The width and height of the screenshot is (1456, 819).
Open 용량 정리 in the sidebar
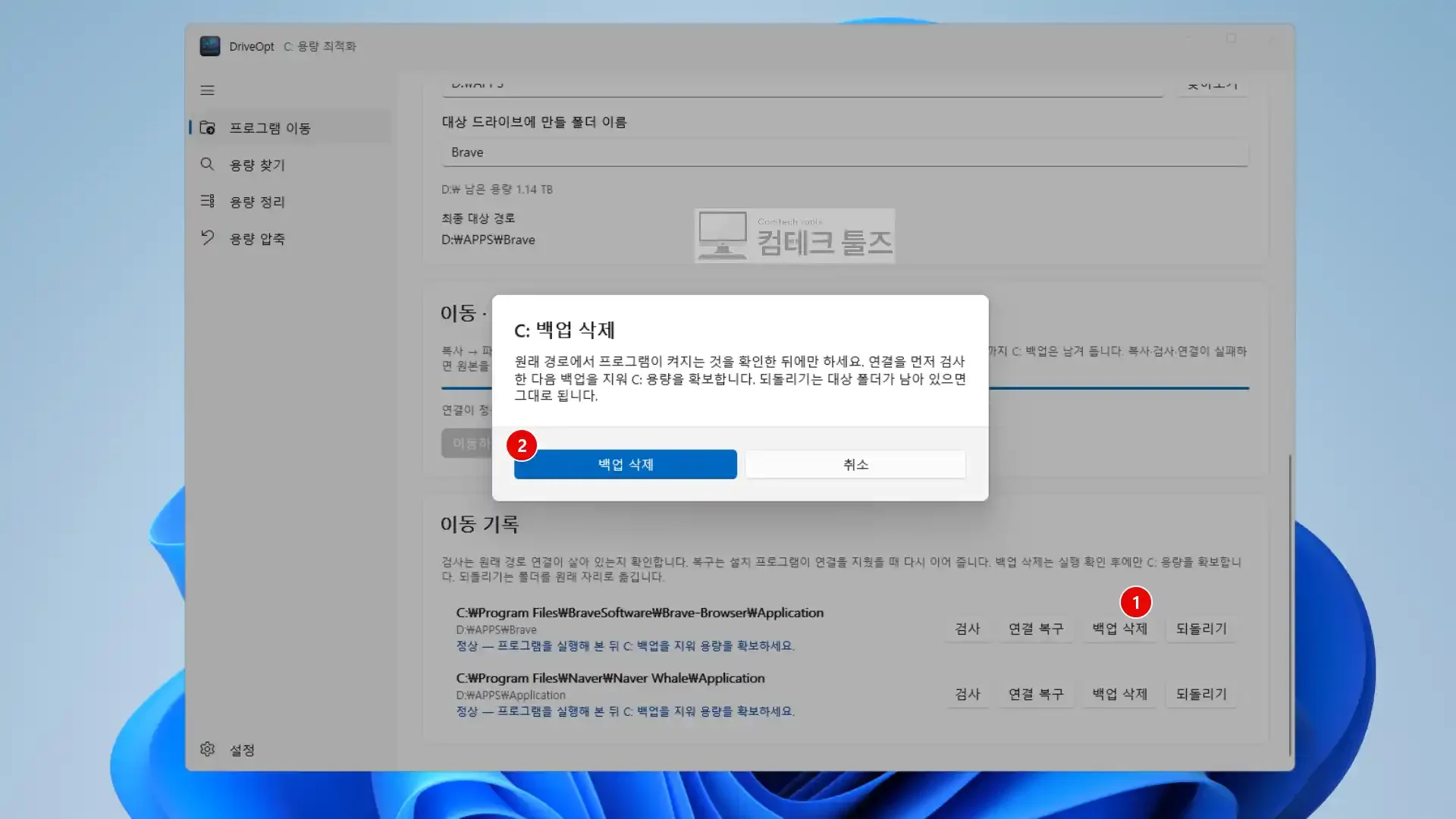click(289, 202)
